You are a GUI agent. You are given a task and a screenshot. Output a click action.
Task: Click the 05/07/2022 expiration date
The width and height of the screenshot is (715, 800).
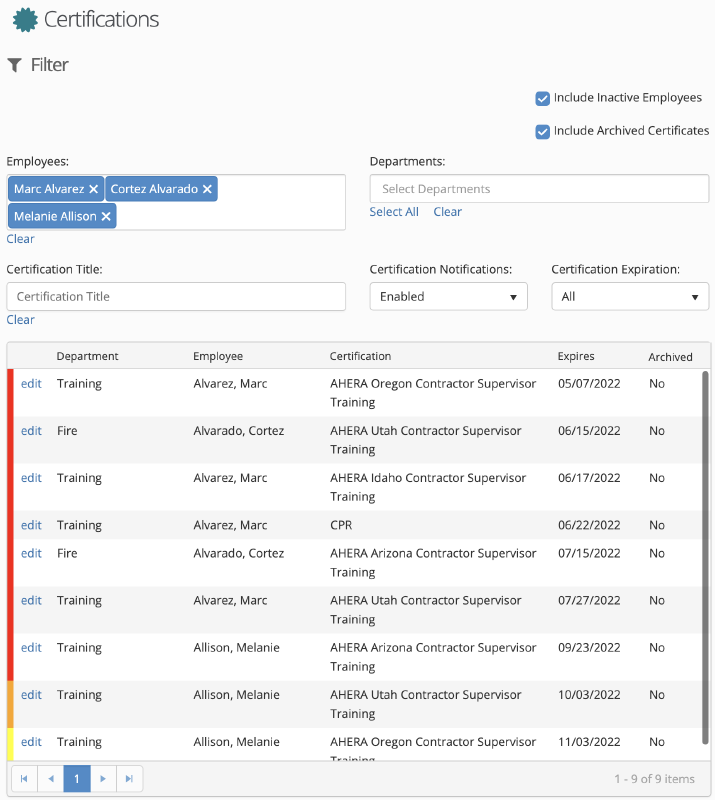(589, 384)
